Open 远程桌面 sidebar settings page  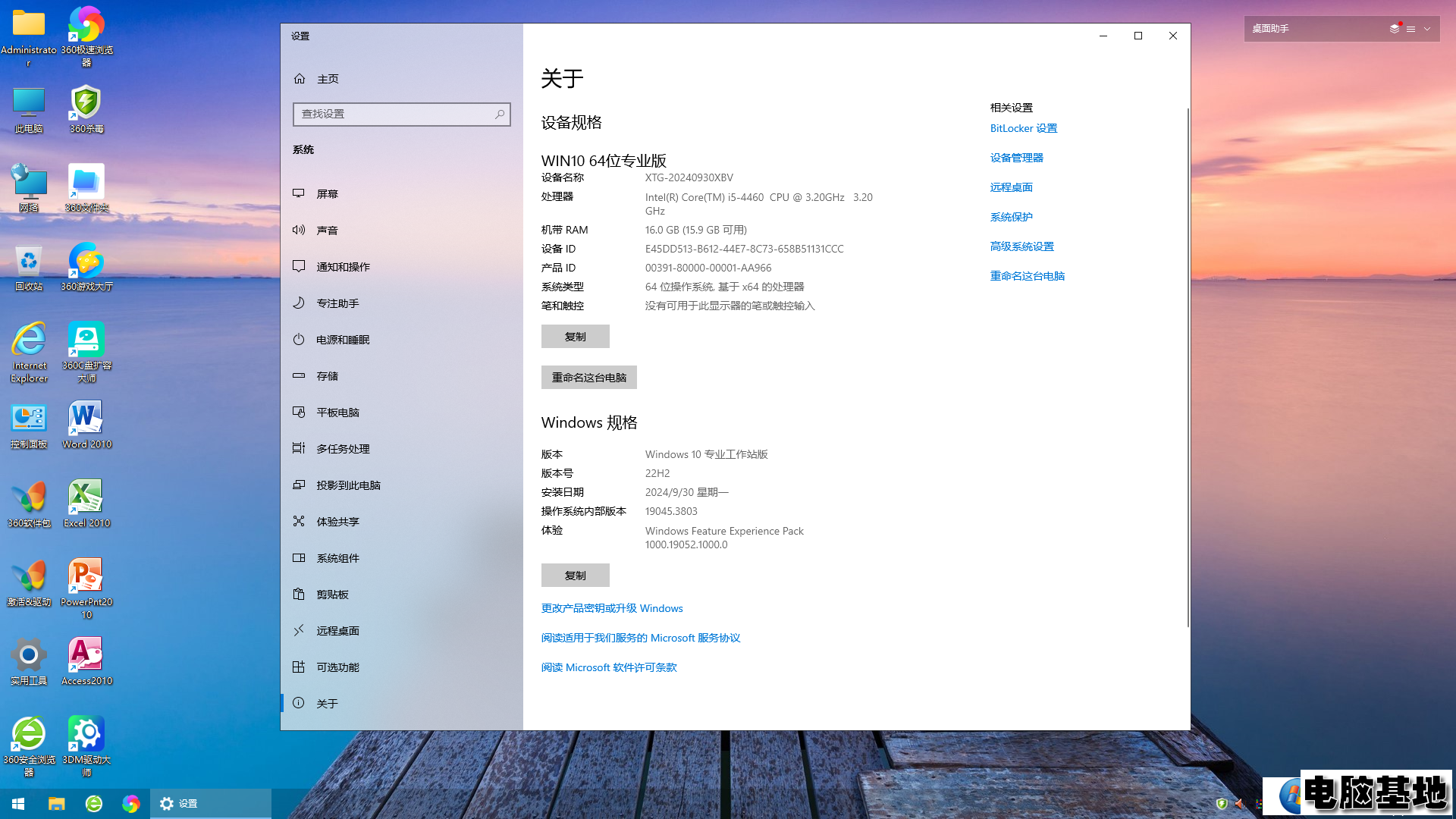pos(402,631)
